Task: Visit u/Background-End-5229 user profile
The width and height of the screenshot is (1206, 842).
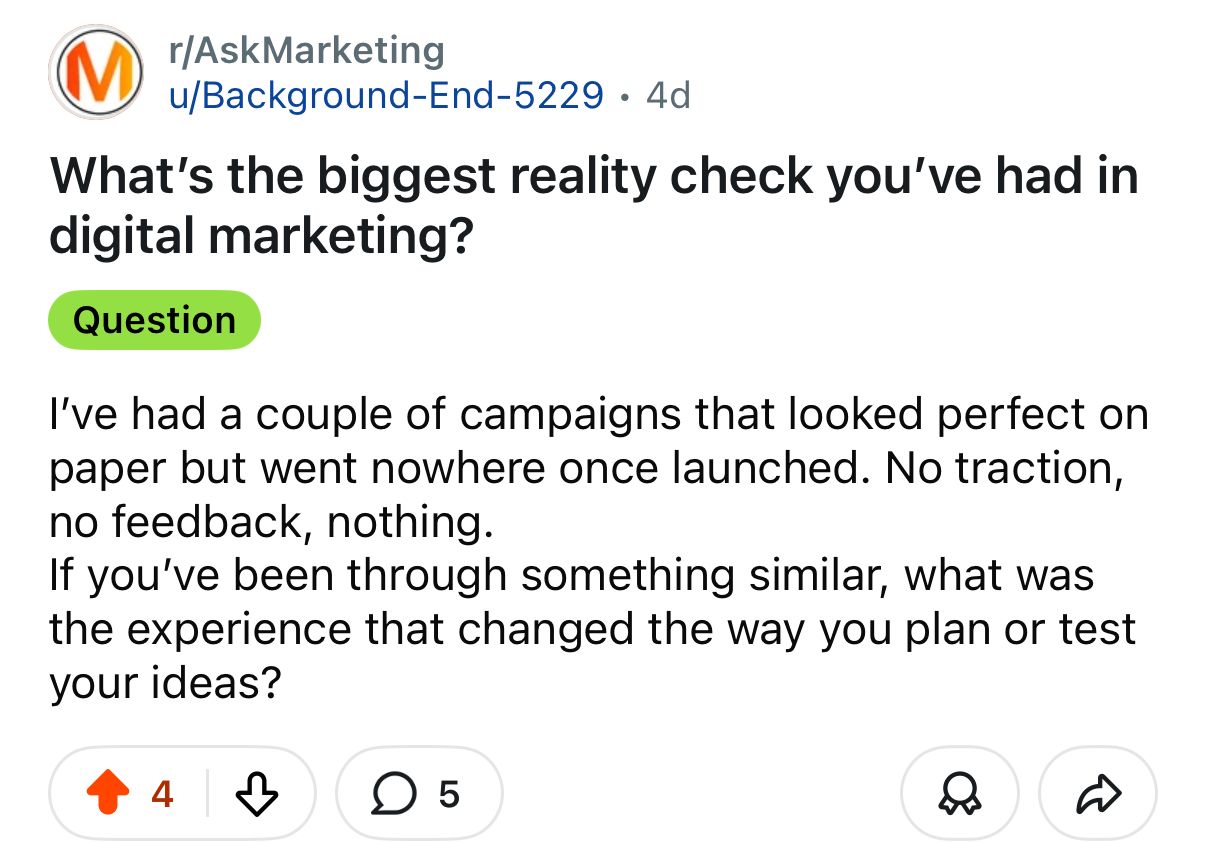Action: coord(384,95)
